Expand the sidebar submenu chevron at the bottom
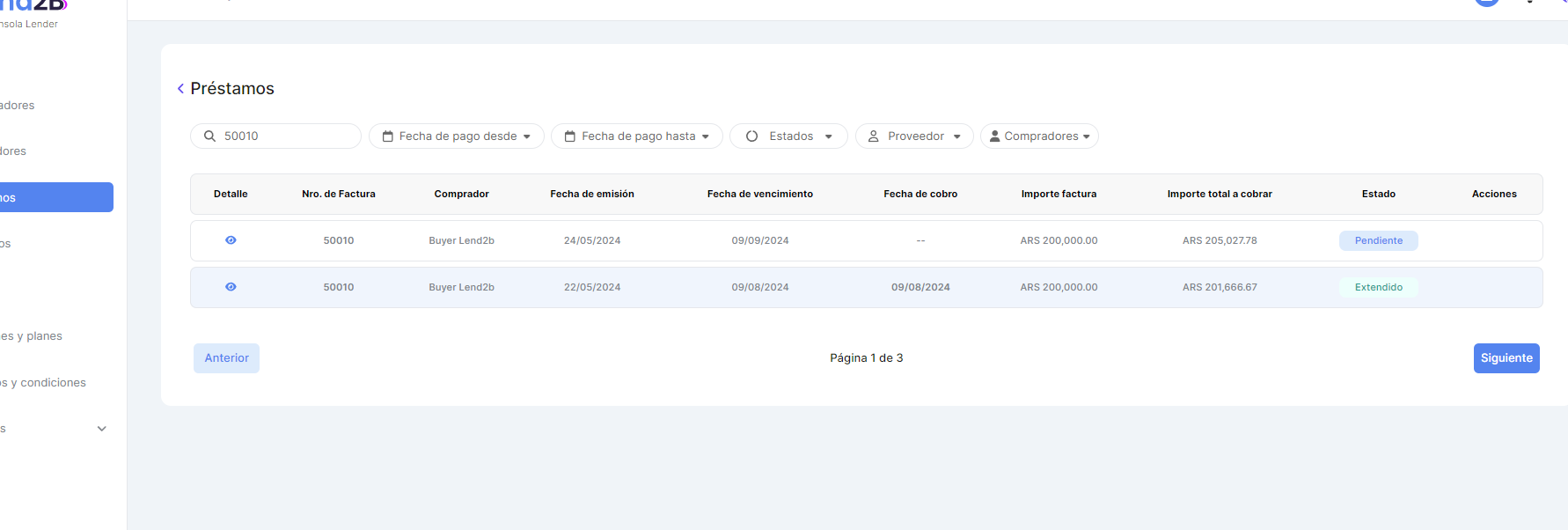The height and width of the screenshot is (530, 1568). click(x=101, y=429)
